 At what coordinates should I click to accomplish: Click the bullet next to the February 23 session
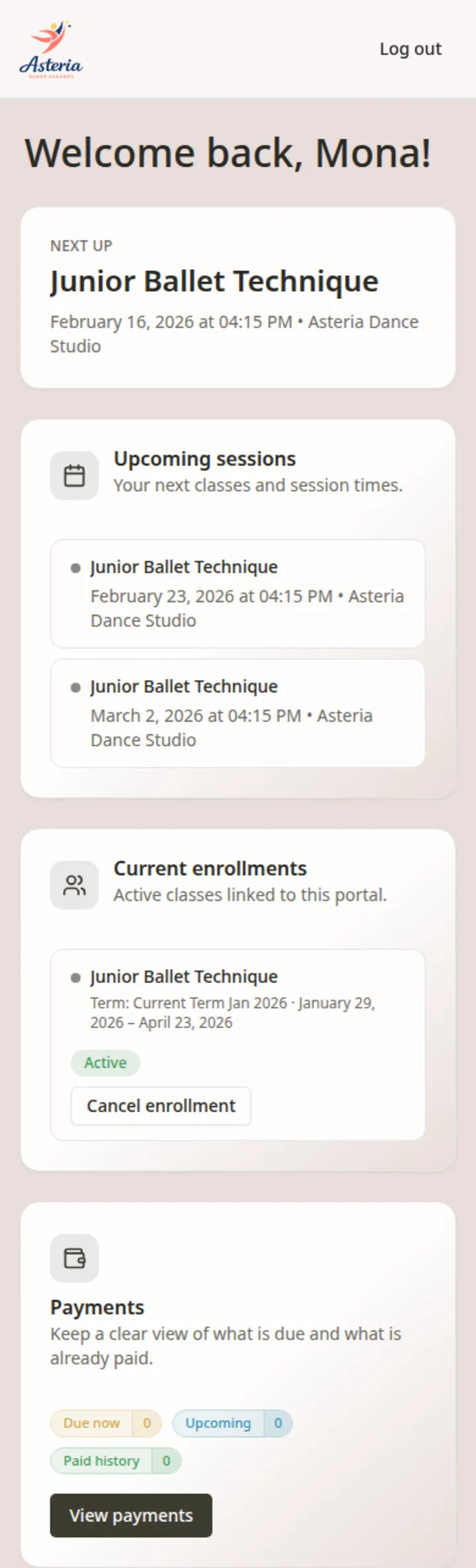(x=77, y=568)
